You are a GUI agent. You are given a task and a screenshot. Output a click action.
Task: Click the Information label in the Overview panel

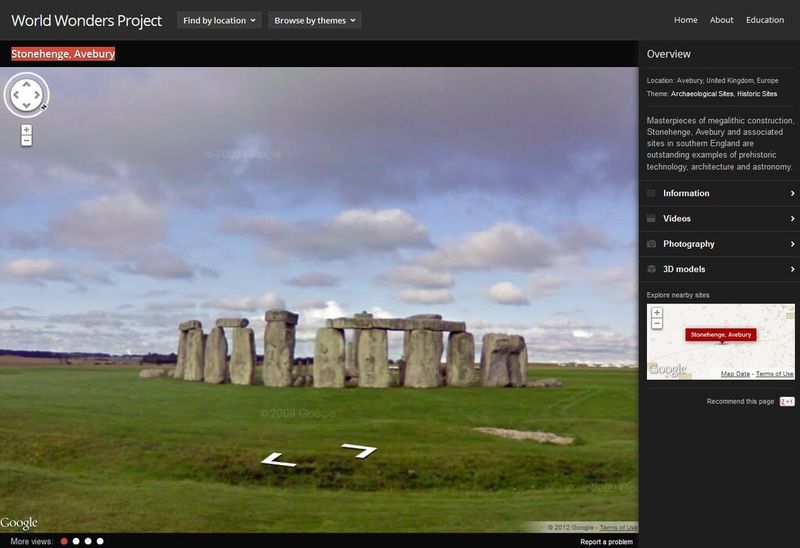point(686,193)
